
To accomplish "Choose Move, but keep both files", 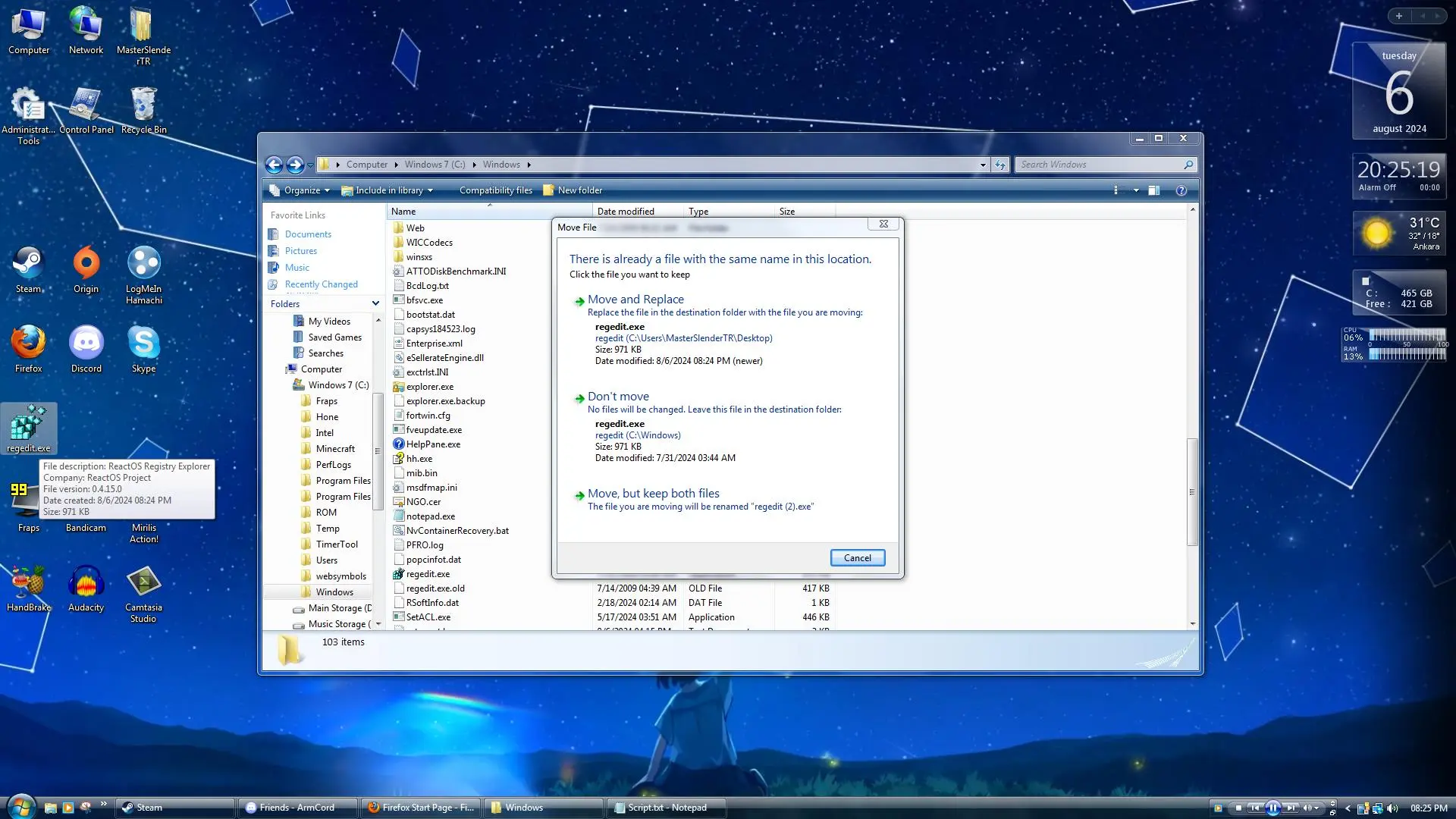I will click(x=727, y=500).
